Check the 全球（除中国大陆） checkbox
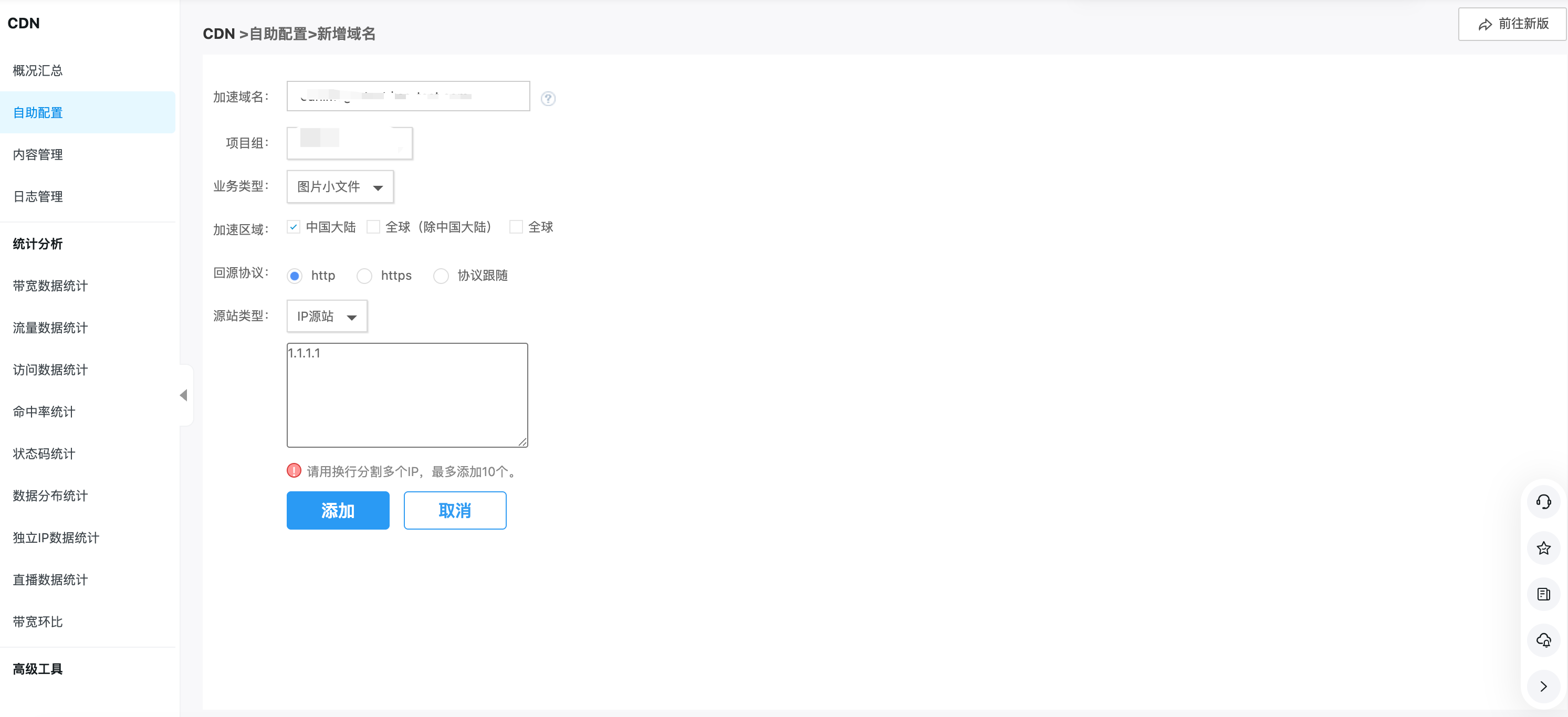Screen dimensions: 1568x717 tap(373, 227)
